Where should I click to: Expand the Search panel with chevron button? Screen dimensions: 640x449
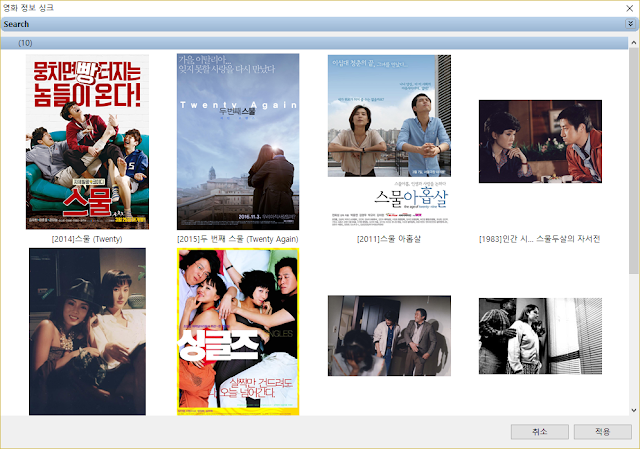(630, 24)
